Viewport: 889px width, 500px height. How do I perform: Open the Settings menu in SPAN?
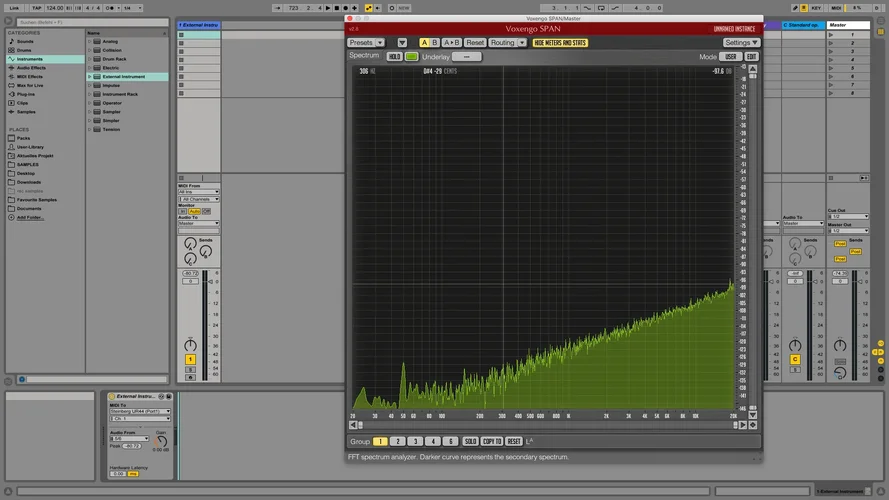click(x=741, y=43)
